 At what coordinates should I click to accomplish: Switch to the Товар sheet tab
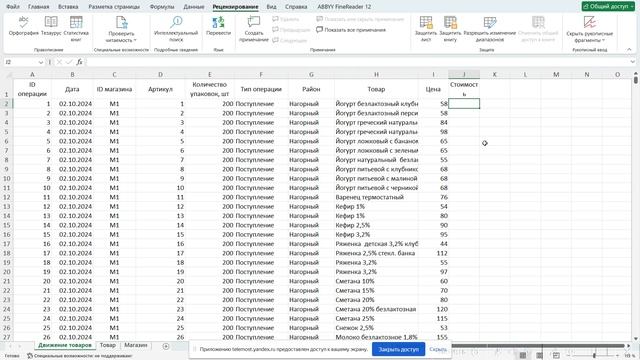[108, 345]
